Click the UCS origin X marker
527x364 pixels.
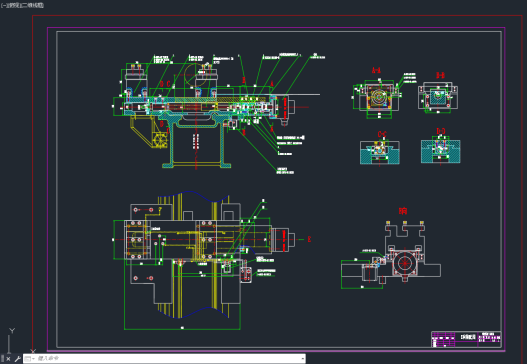click(33, 351)
